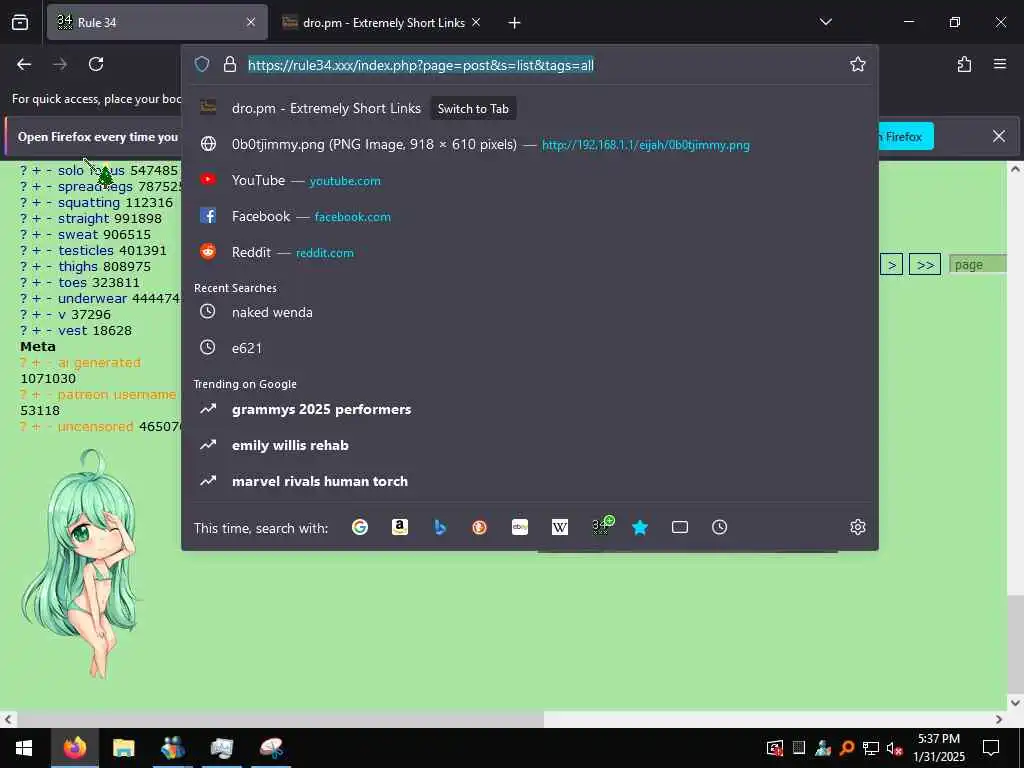Open 0b0tjimmy.png image suggestion
1024x768 pixels.
tap(530, 144)
